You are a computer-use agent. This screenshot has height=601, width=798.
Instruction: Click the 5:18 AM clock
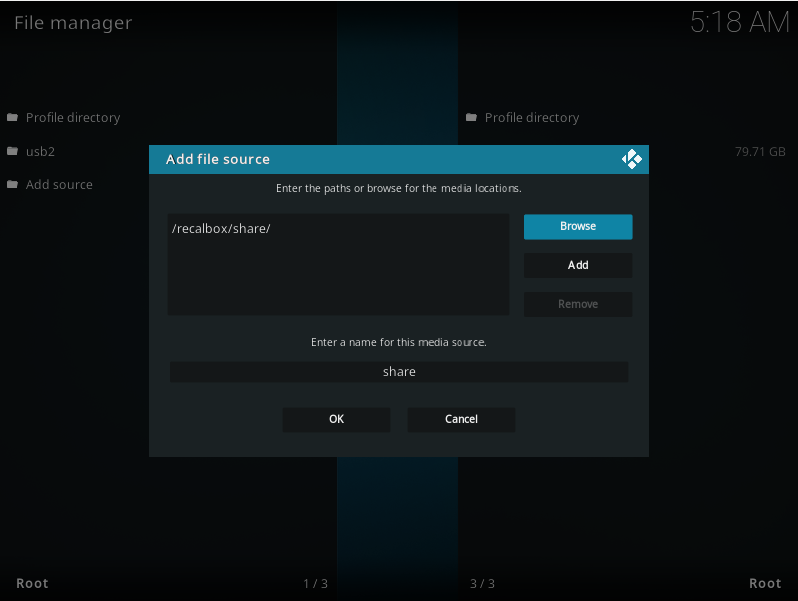point(739,22)
